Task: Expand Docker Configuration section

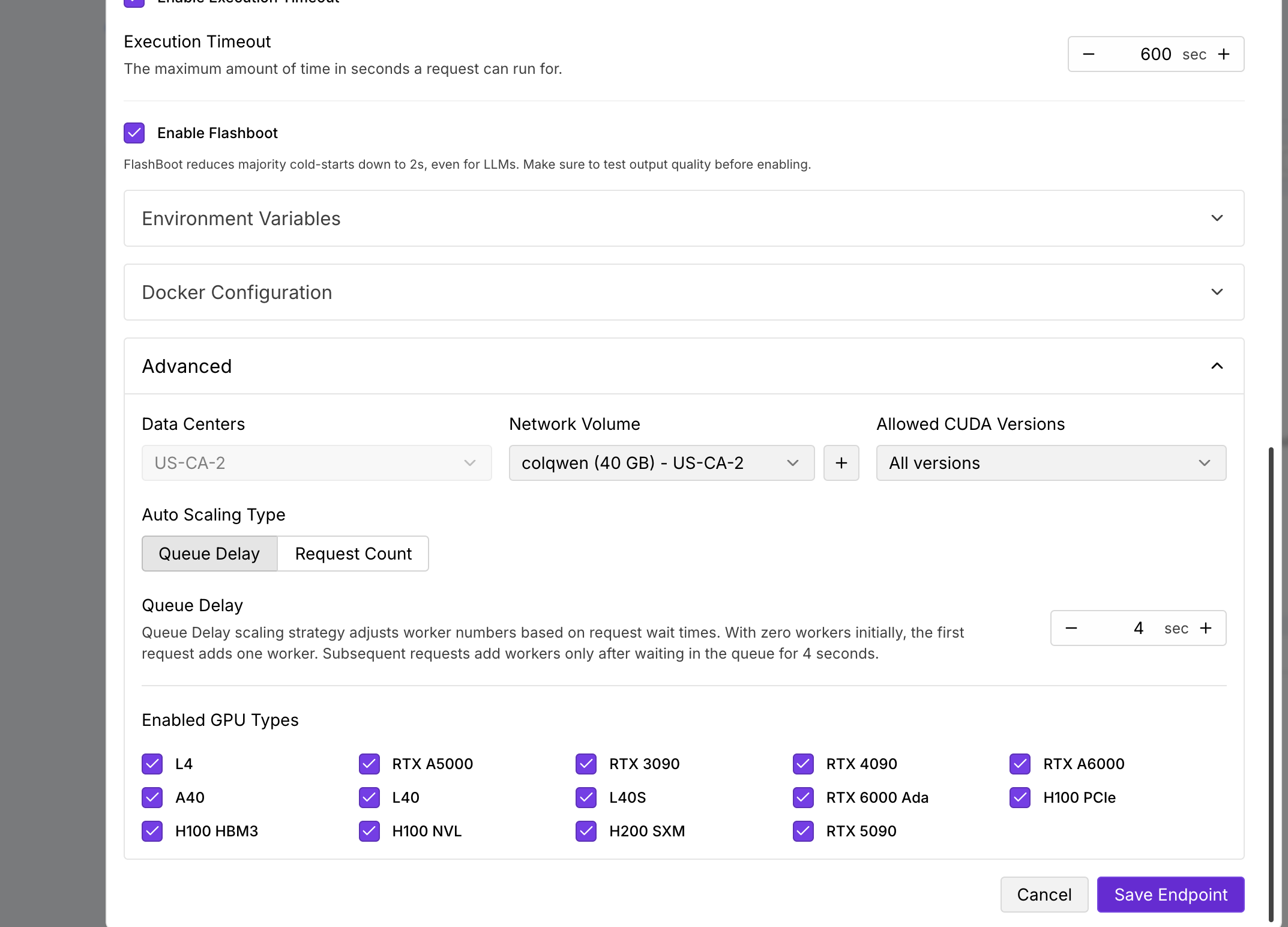Action: pos(684,292)
